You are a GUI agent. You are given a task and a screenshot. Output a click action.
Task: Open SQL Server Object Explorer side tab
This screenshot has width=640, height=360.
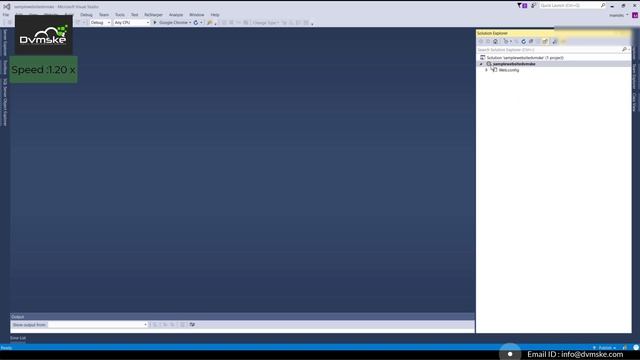coord(5,102)
